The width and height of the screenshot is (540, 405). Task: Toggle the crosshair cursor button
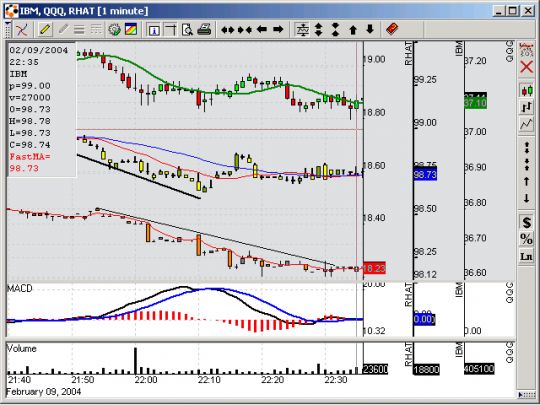(x=170, y=30)
